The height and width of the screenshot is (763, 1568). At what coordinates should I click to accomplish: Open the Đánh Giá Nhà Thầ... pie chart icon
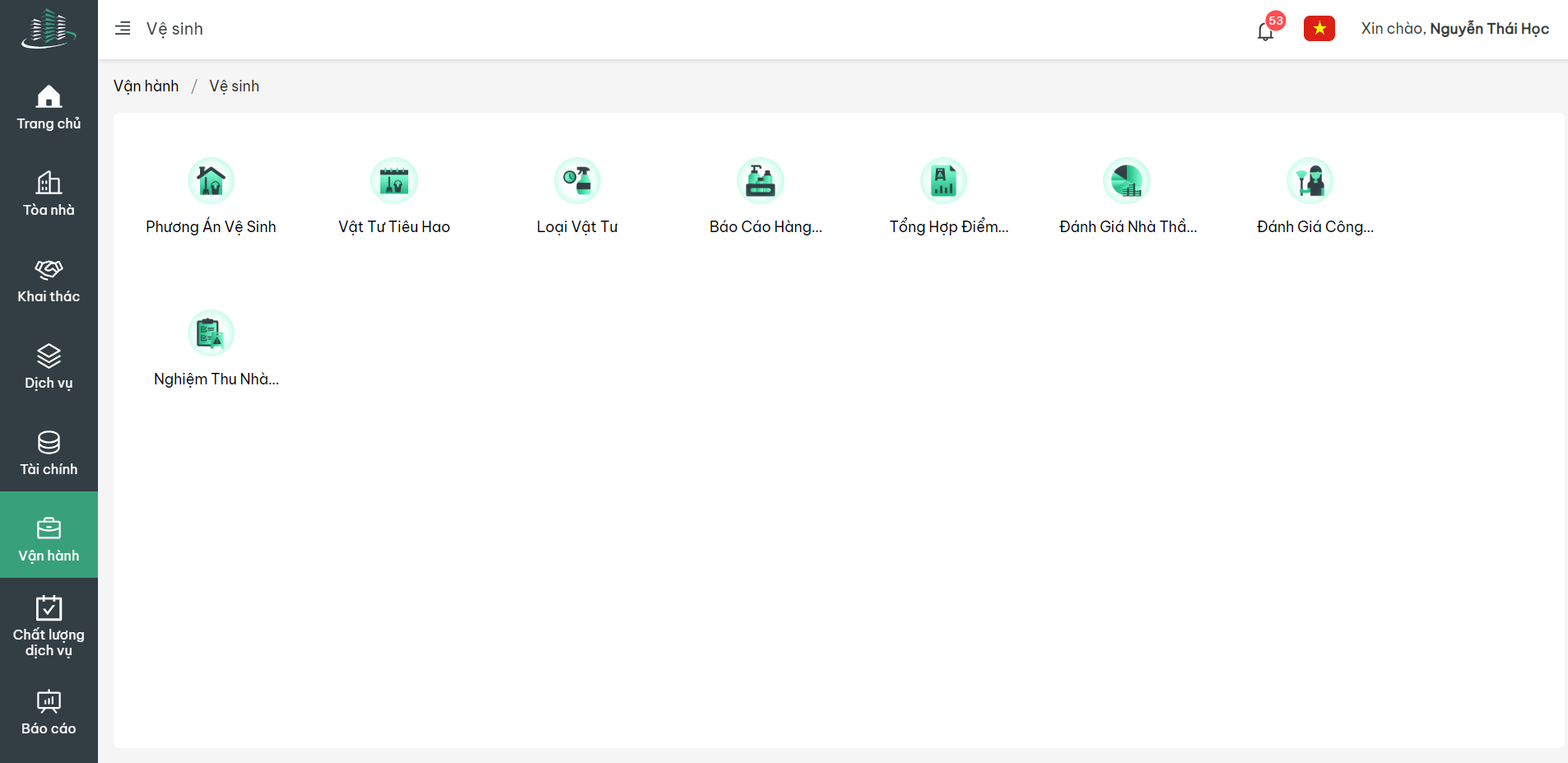pyautogui.click(x=1127, y=180)
